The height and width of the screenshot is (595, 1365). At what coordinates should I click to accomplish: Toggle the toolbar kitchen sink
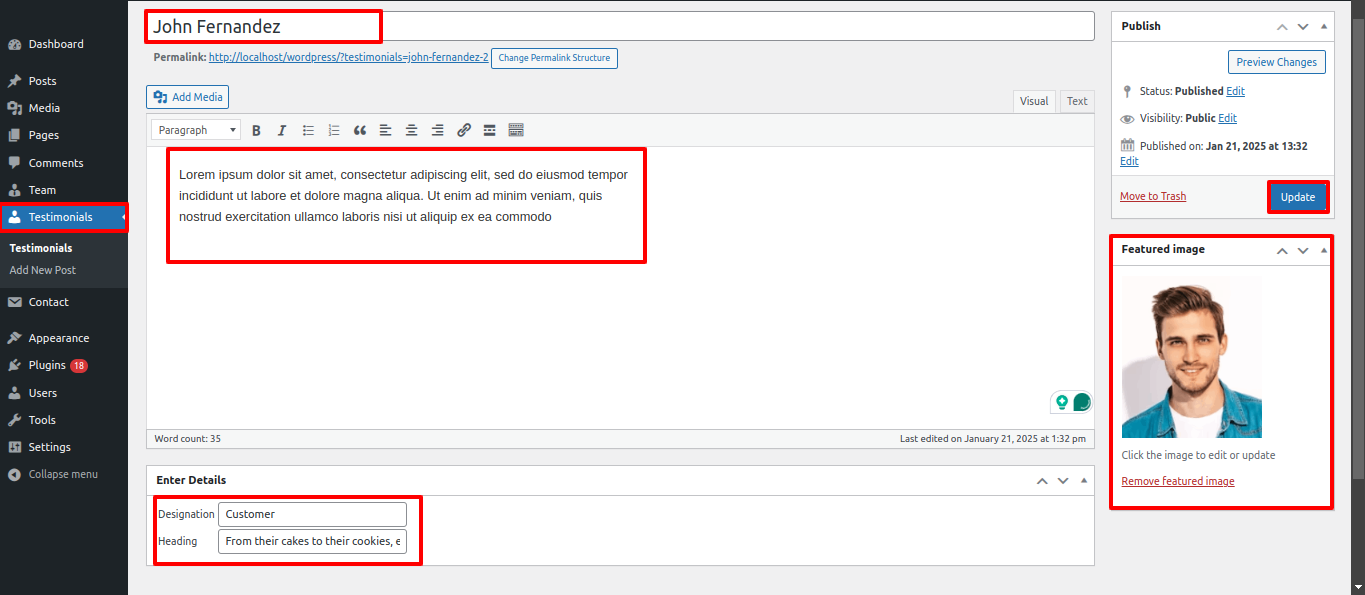tap(516, 130)
